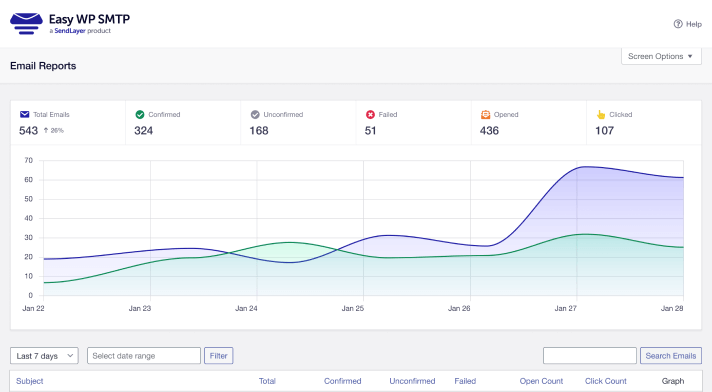Expand the Screen Options dropdown
Screen dimensions: 712x392
click(x=661, y=56)
